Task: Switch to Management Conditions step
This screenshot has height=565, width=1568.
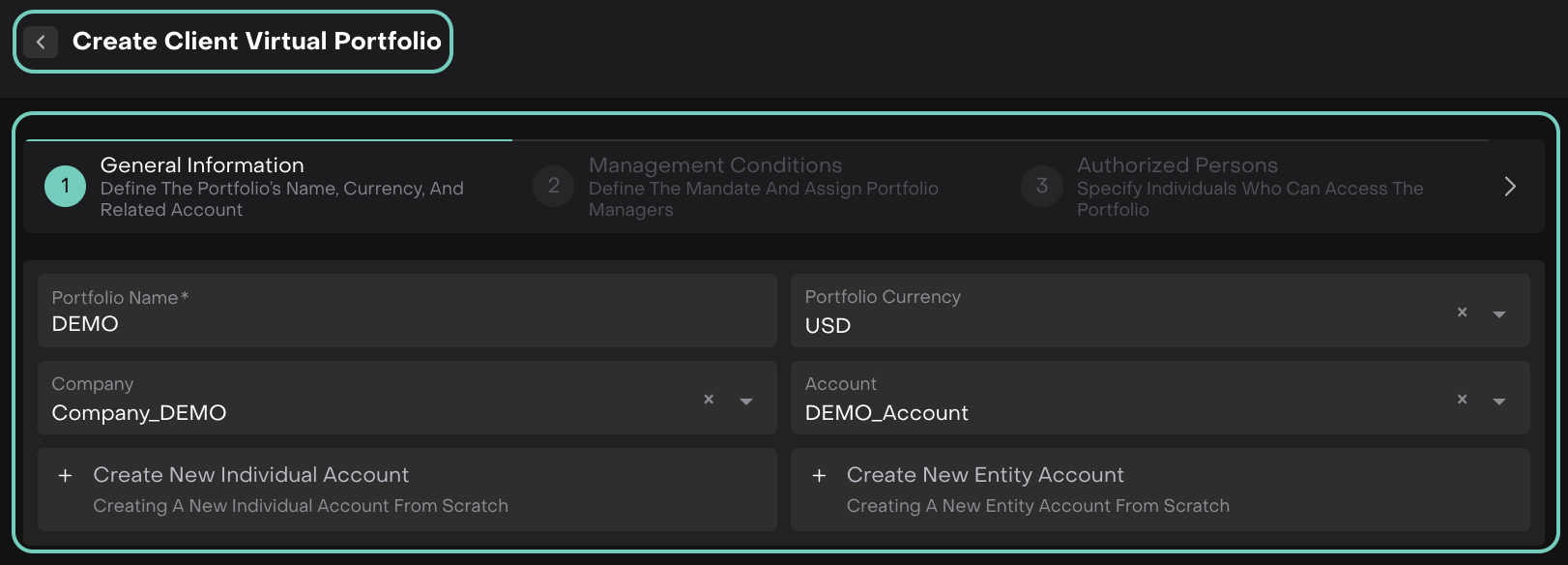Action: coord(715,165)
